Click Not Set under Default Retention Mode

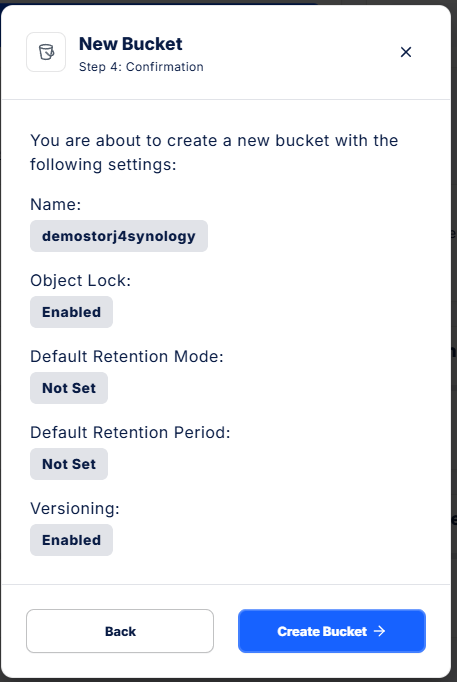point(69,388)
